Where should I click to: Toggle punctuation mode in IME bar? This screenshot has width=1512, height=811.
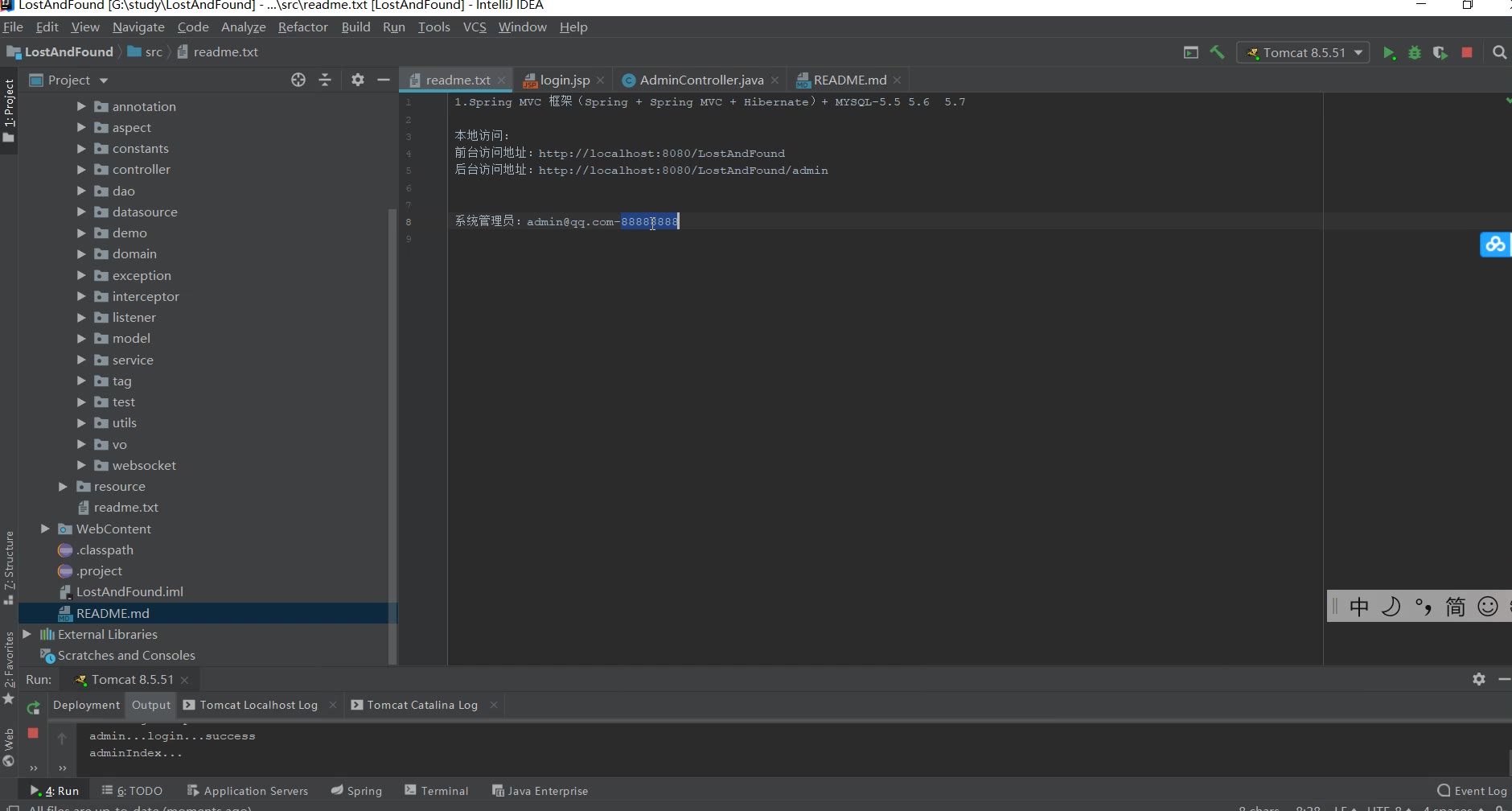(x=1423, y=607)
